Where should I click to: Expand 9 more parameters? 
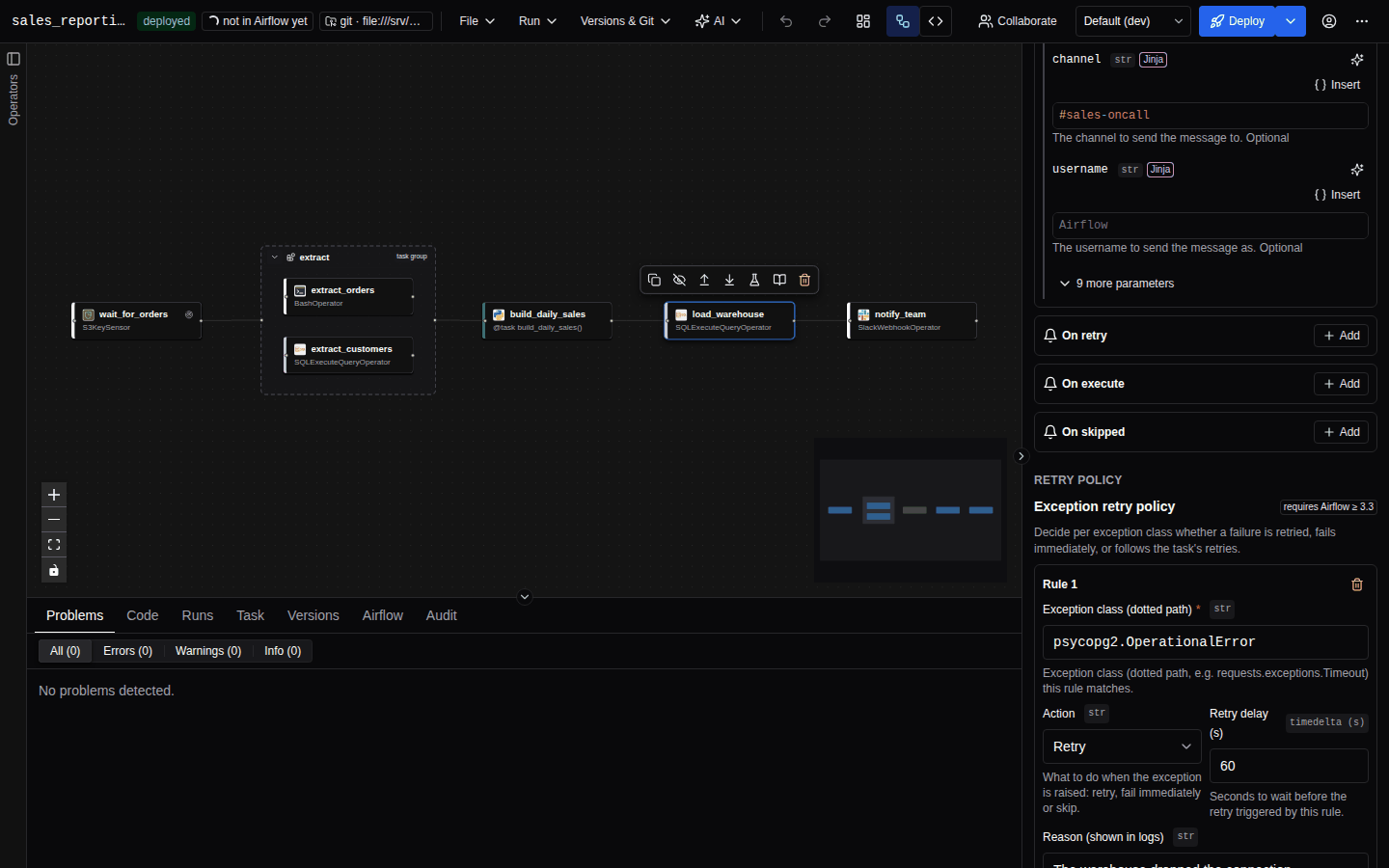[1116, 284]
